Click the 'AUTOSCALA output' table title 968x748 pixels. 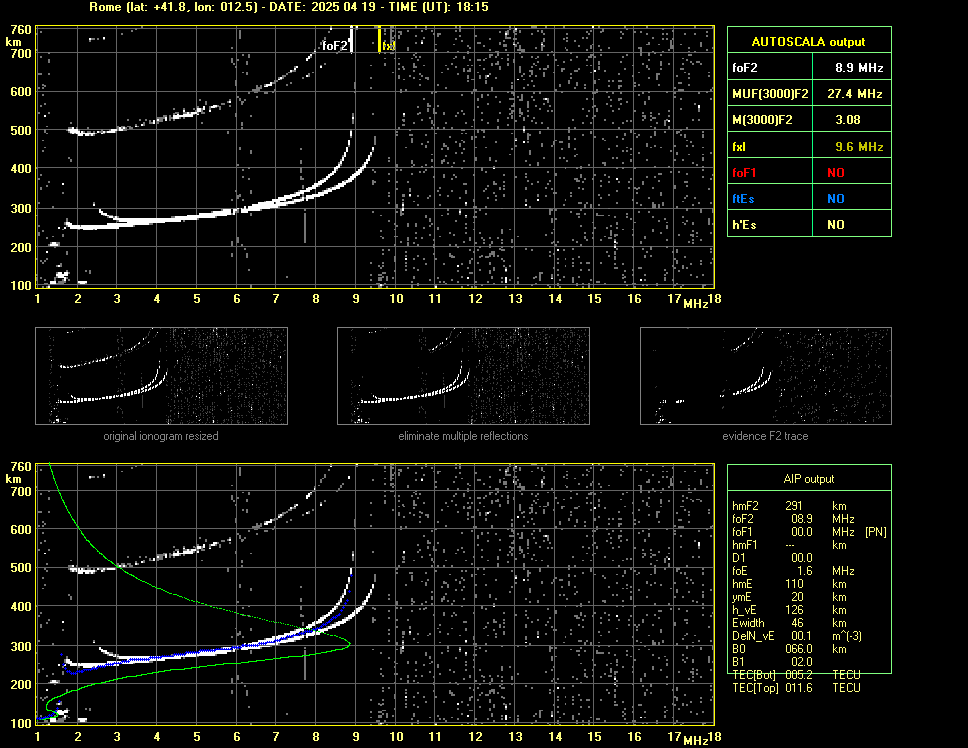pos(809,41)
